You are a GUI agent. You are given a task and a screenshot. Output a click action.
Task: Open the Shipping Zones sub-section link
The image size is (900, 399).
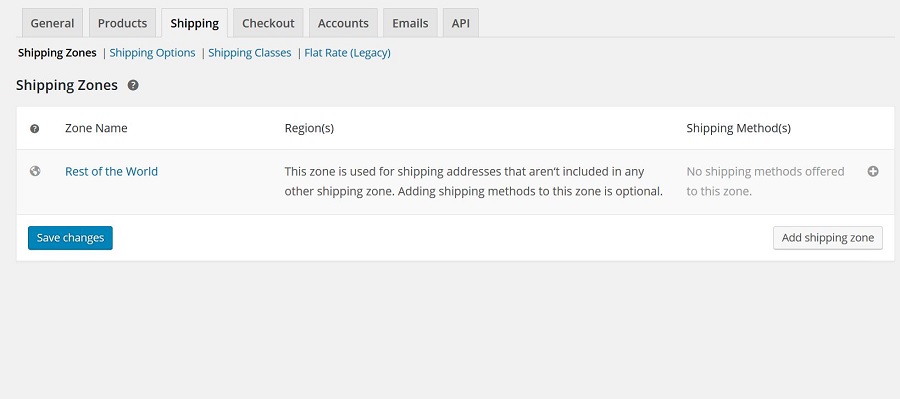click(x=57, y=53)
